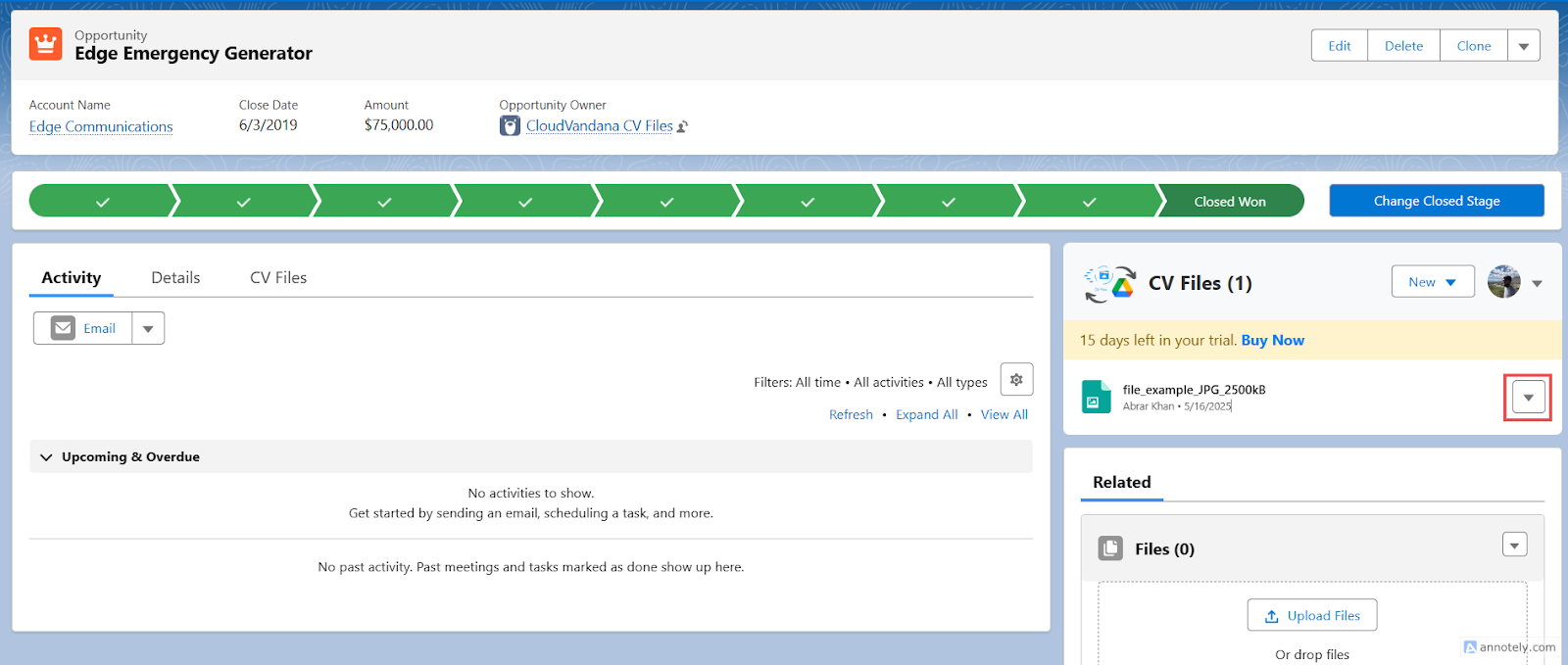
Task: Click the Clone button
Action: click(1474, 46)
